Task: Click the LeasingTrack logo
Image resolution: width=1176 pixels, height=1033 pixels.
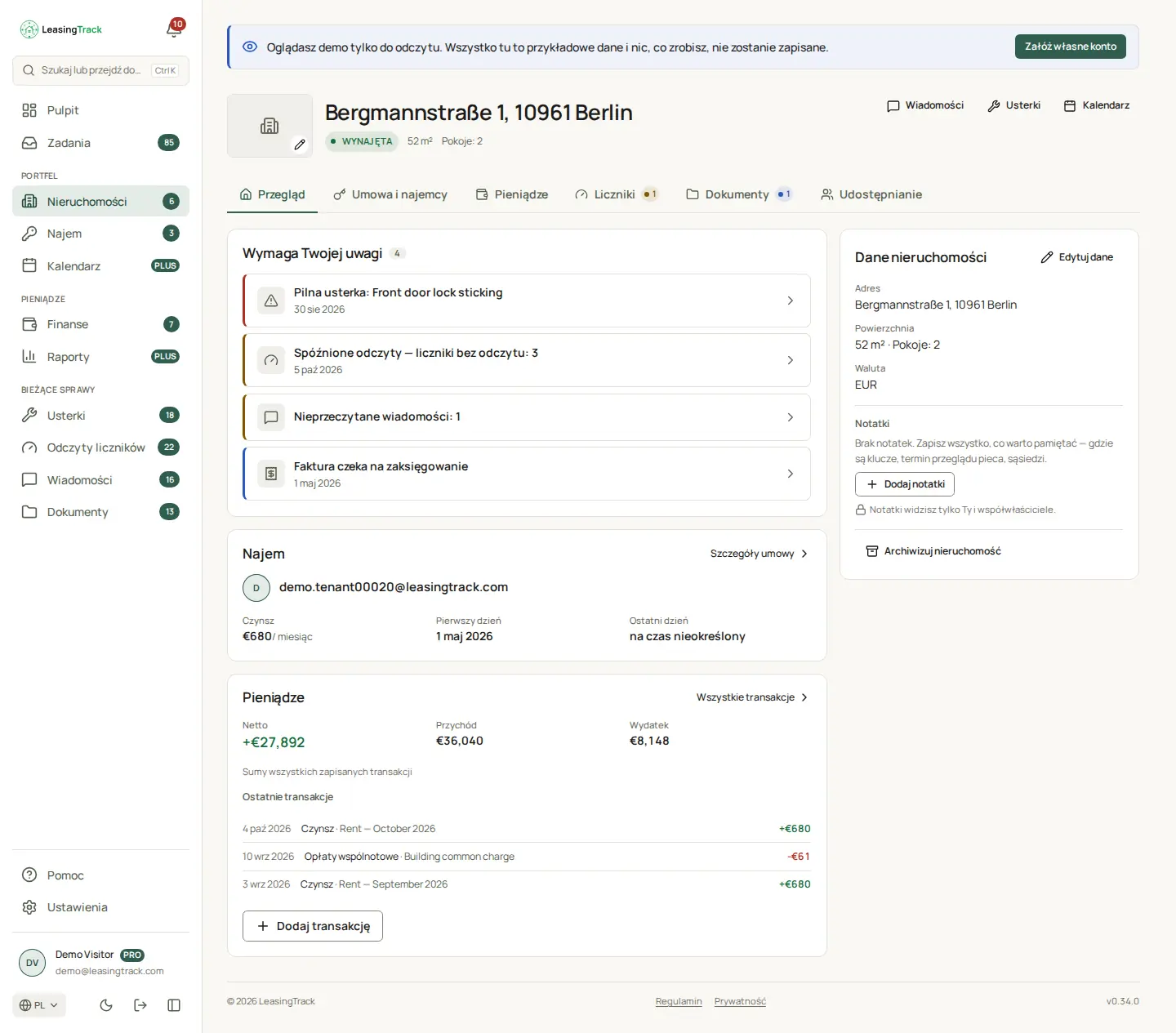Action: click(x=61, y=29)
